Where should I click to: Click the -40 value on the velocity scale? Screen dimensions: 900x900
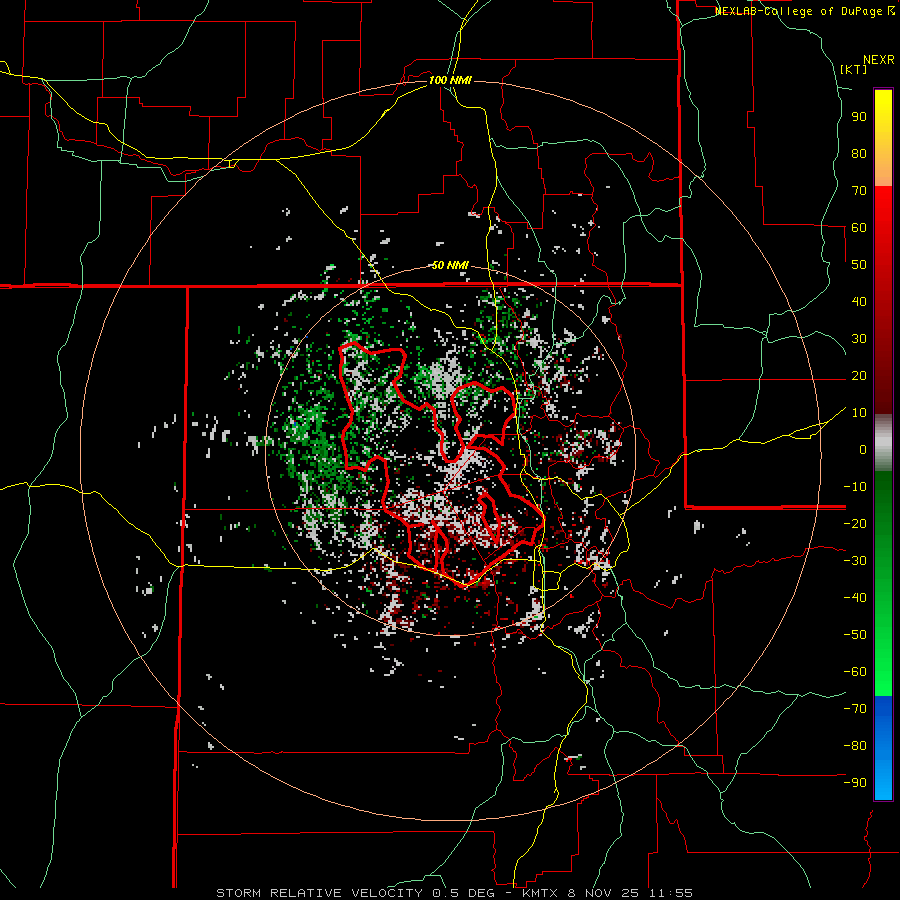click(x=855, y=598)
